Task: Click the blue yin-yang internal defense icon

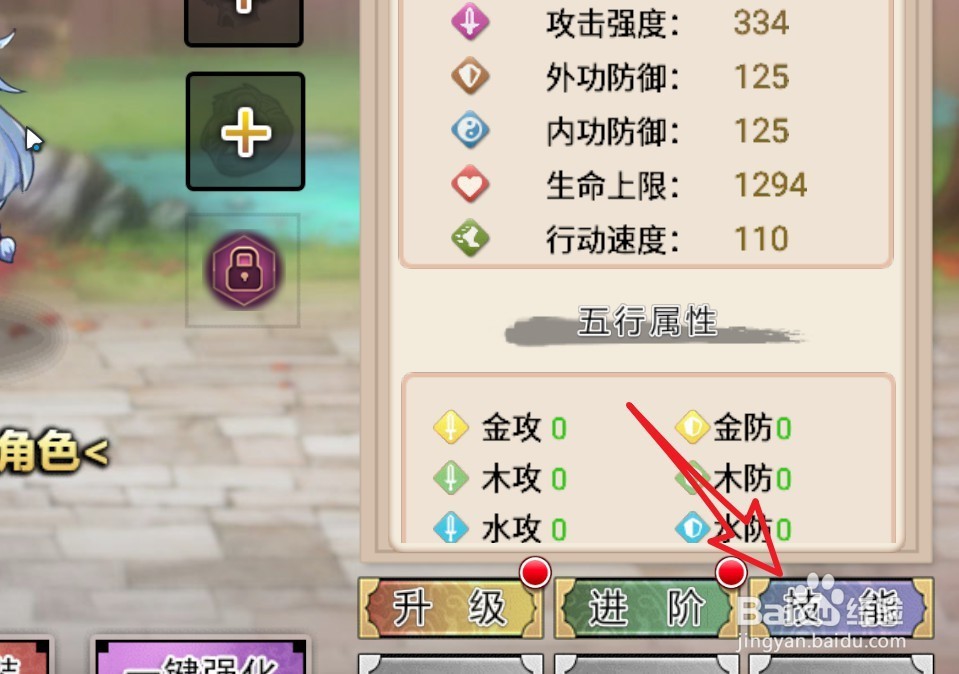Action: click(470, 130)
